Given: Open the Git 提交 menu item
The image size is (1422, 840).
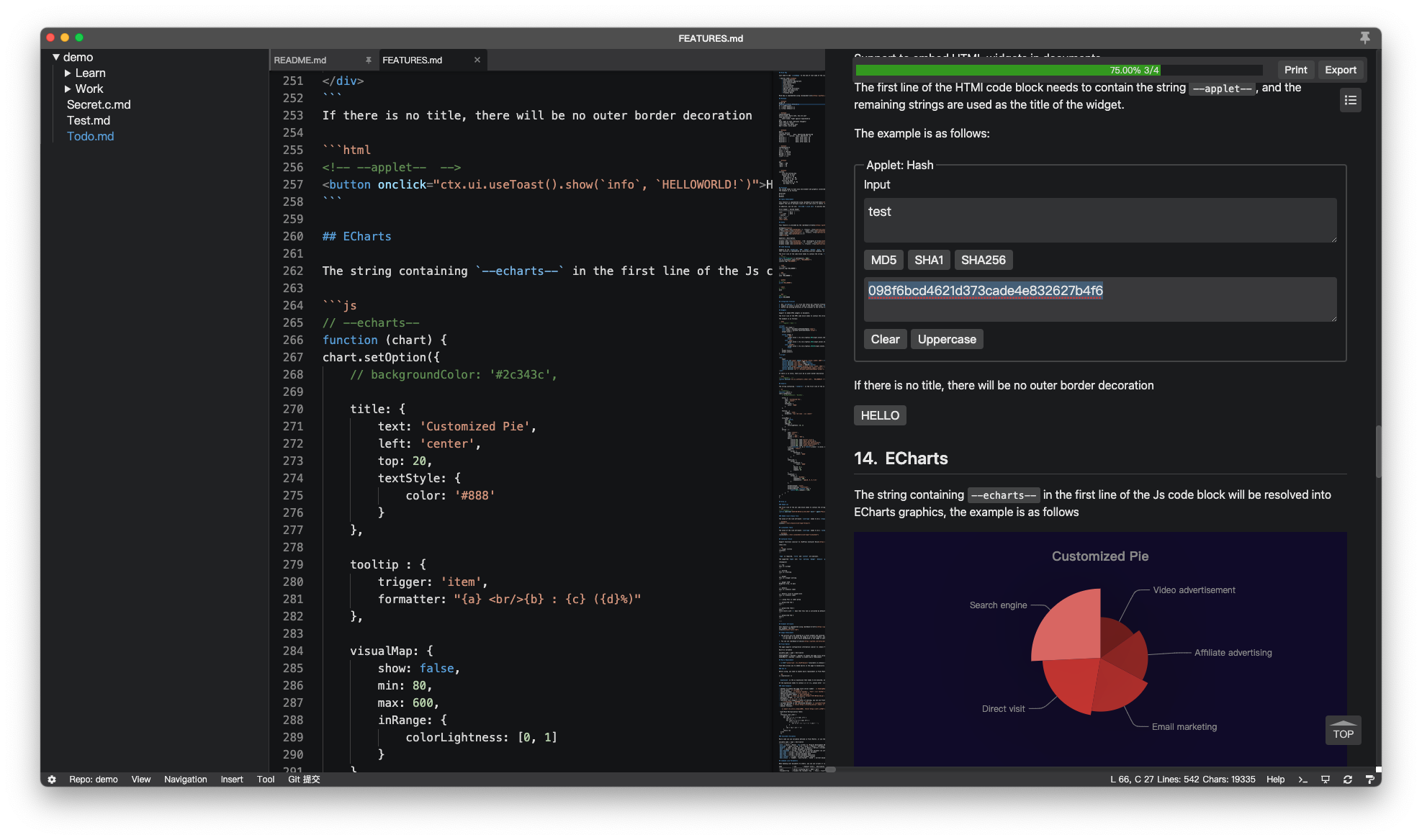Looking at the screenshot, I should pyautogui.click(x=304, y=780).
